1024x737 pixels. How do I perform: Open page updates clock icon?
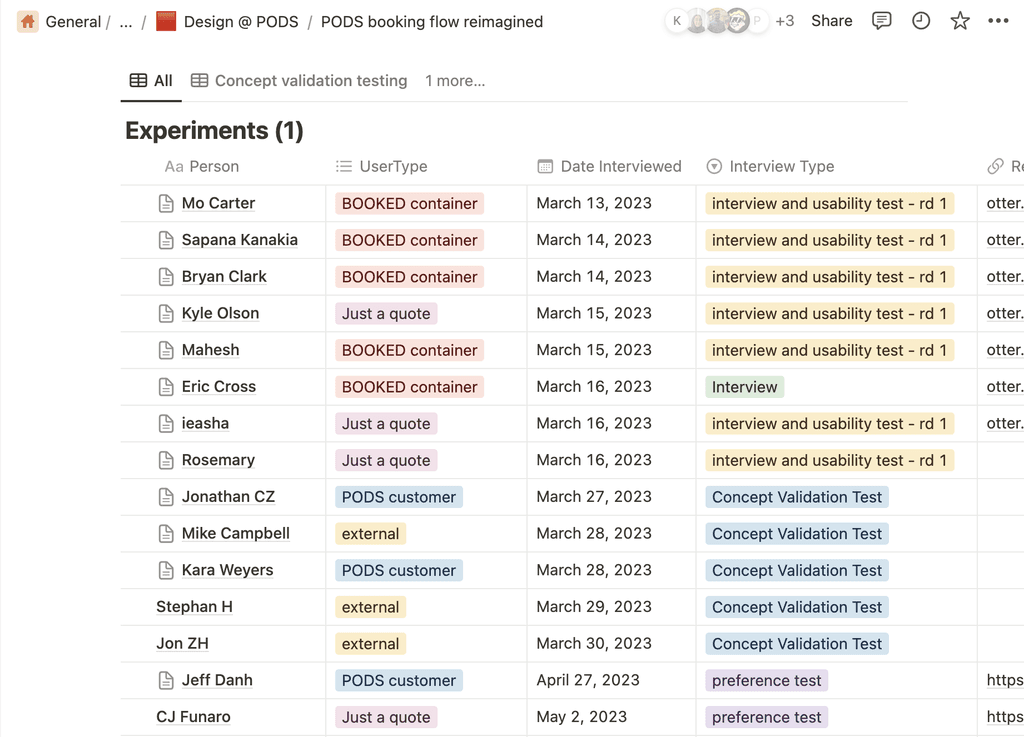[921, 21]
